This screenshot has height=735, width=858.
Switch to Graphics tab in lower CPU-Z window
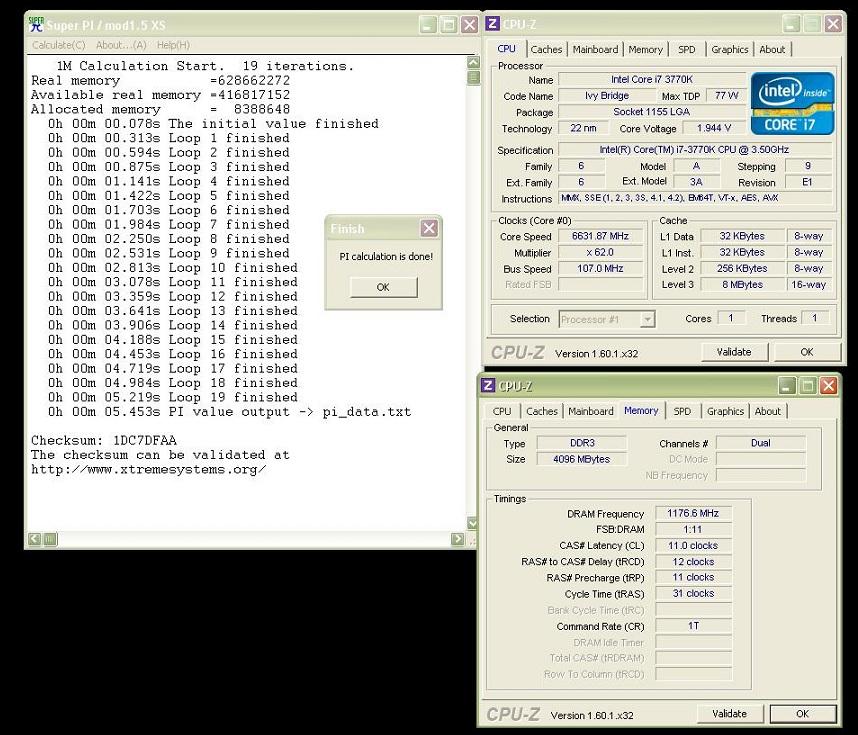725,411
